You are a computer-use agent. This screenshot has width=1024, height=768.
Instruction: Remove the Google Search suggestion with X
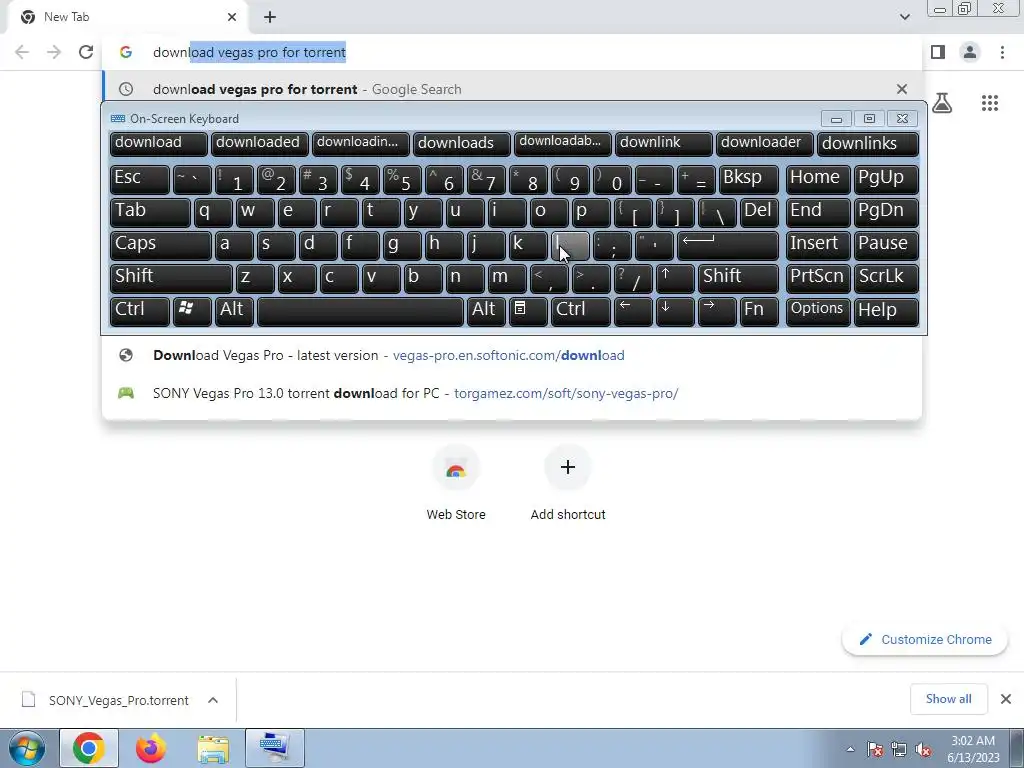click(902, 89)
